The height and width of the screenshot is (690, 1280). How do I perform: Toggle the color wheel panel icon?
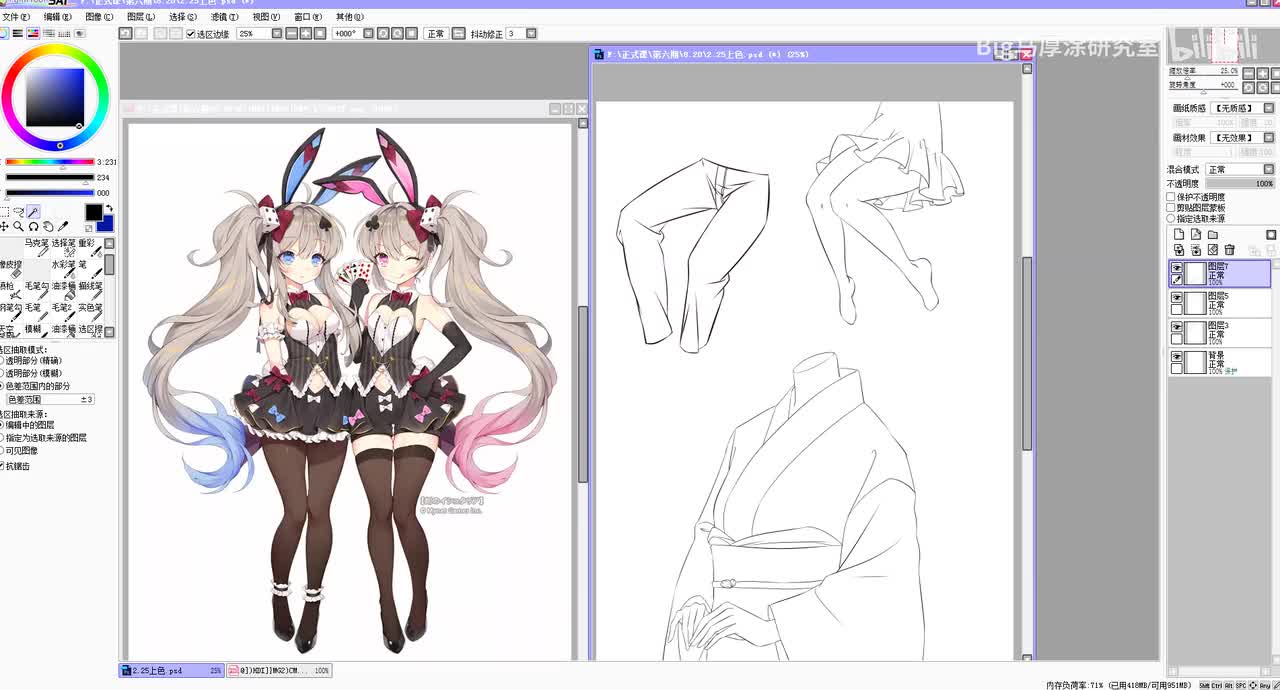[x=4, y=33]
